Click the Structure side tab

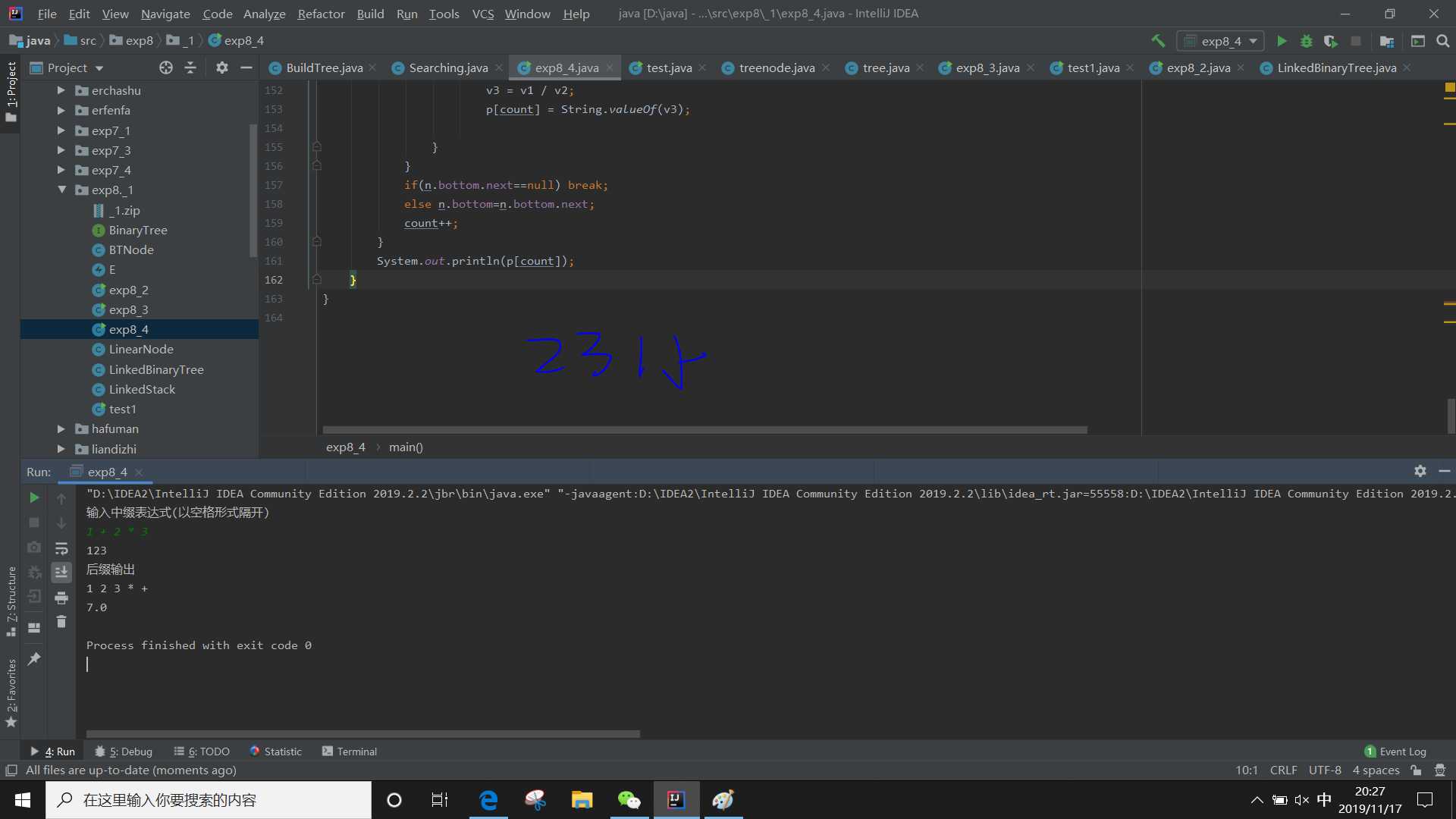[11, 601]
